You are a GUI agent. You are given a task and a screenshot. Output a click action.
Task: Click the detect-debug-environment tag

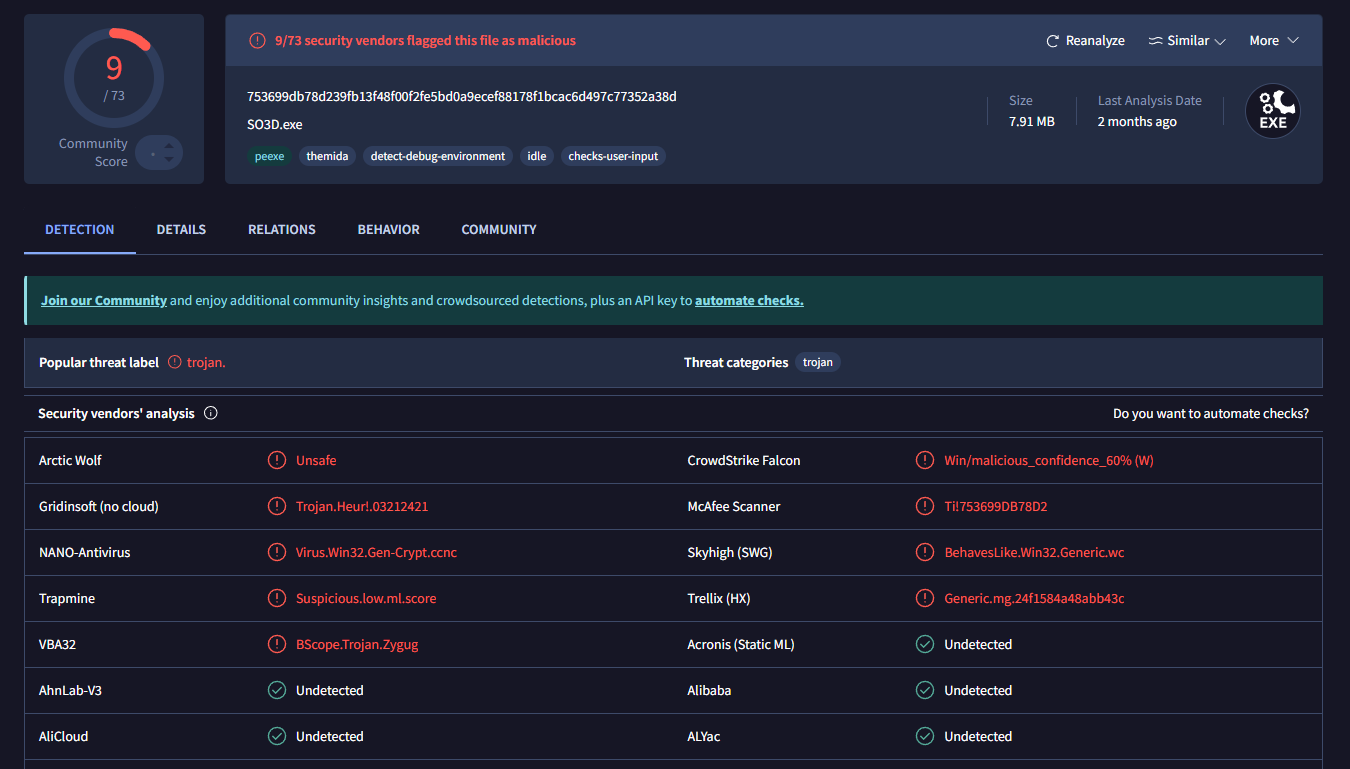[x=438, y=156]
